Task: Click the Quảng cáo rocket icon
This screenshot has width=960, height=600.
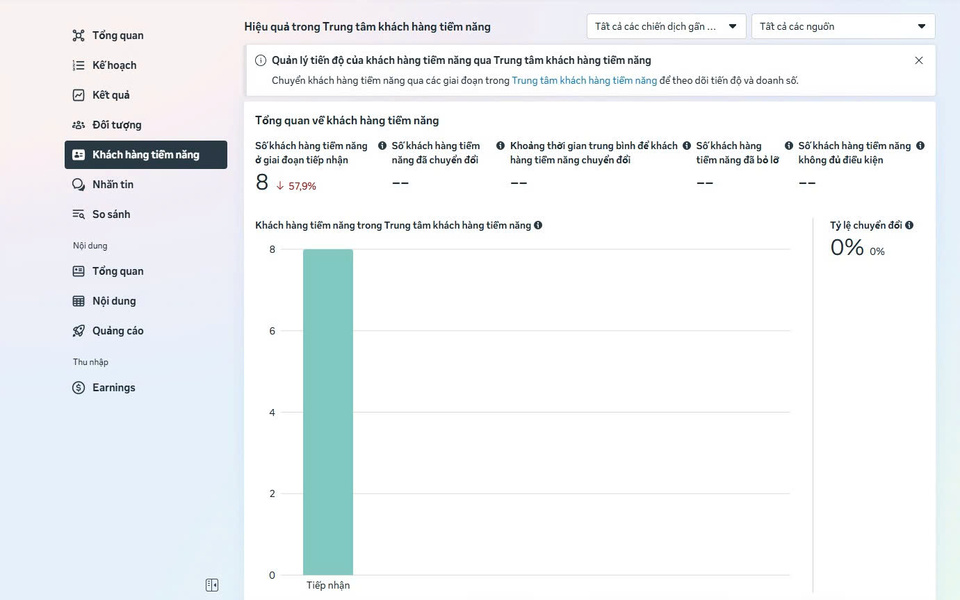Action: 79,331
